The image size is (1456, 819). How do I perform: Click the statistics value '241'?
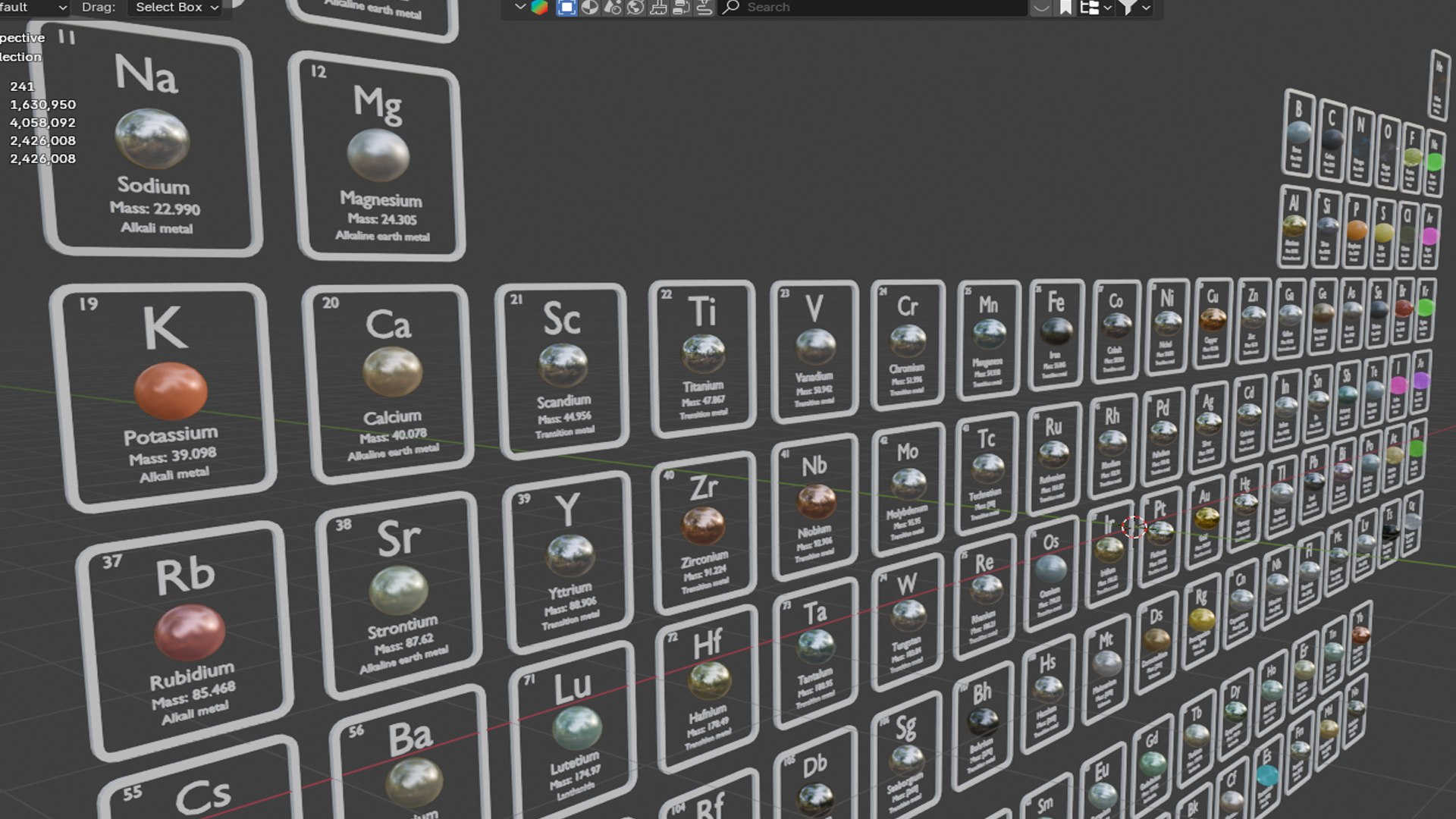(22, 86)
